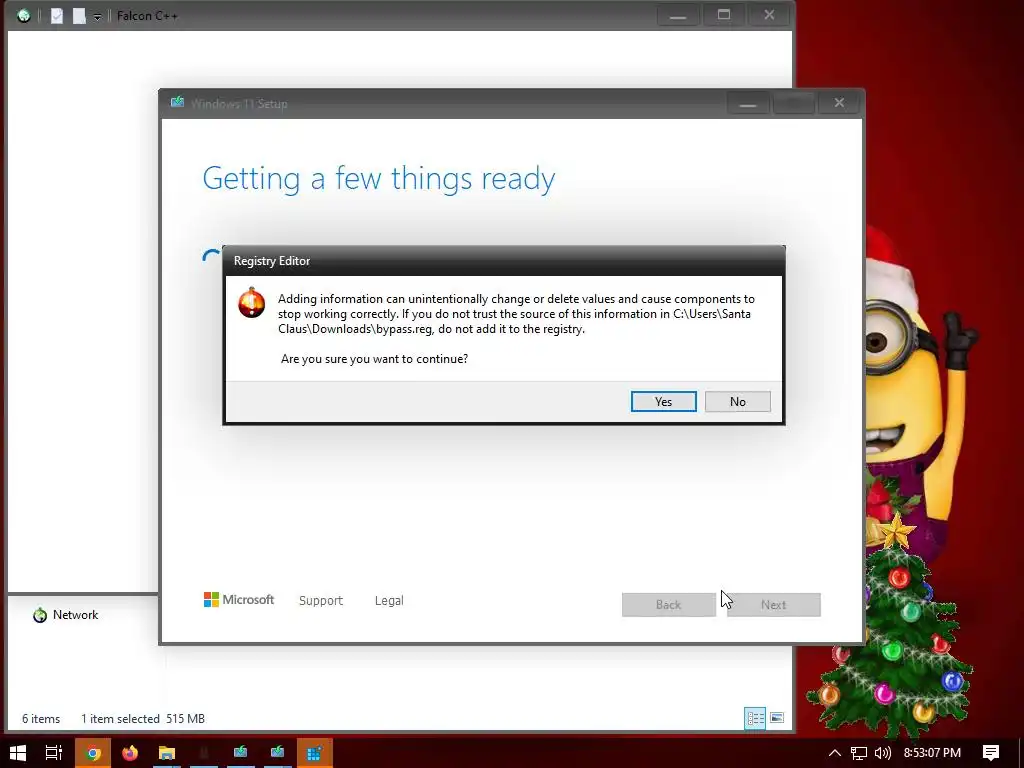Close the Windows 11 Setup window
This screenshot has height=768, width=1024.
[x=839, y=103]
